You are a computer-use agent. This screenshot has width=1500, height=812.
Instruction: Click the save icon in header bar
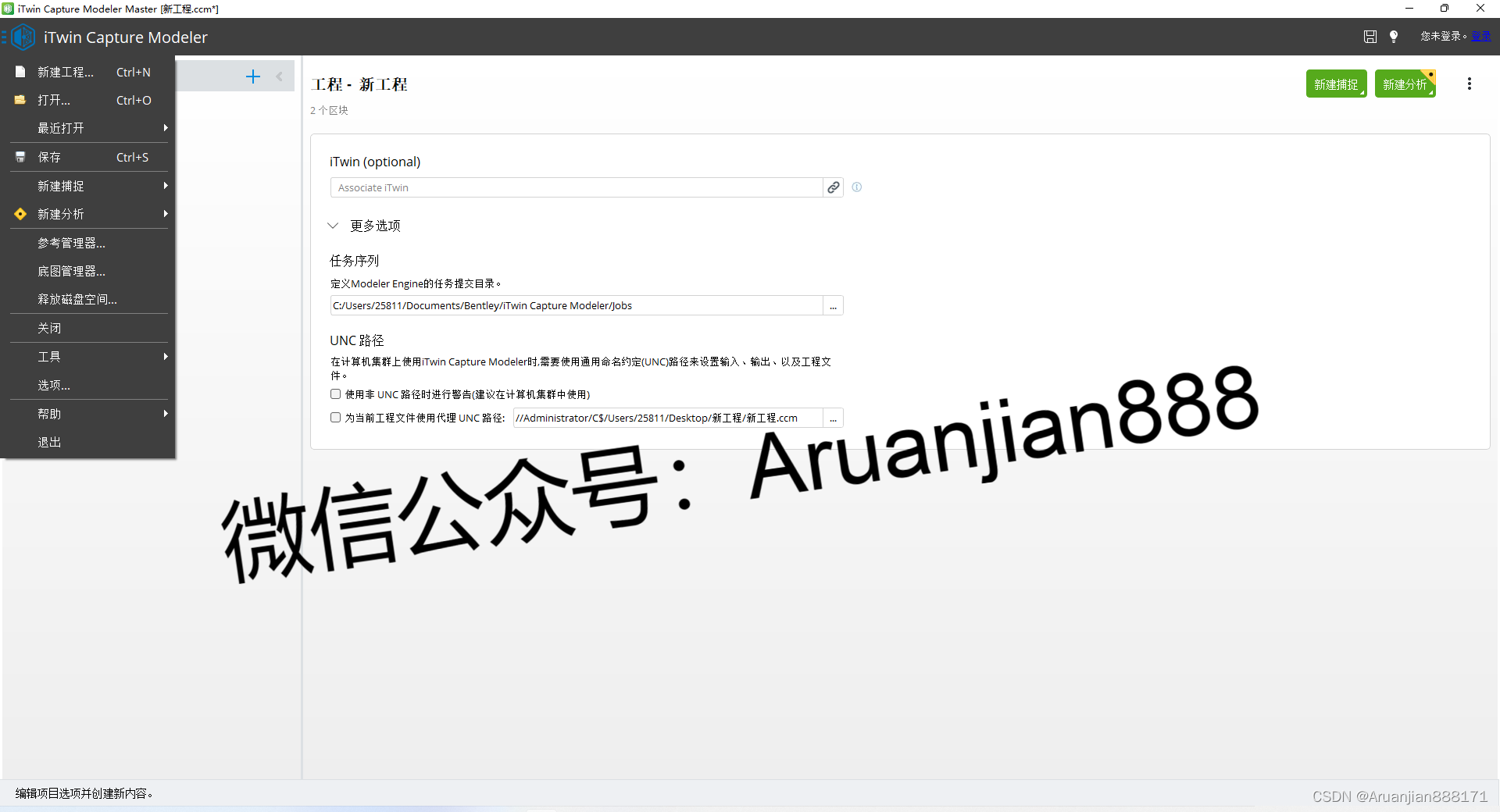pyautogui.click(x=1370, y=37)
